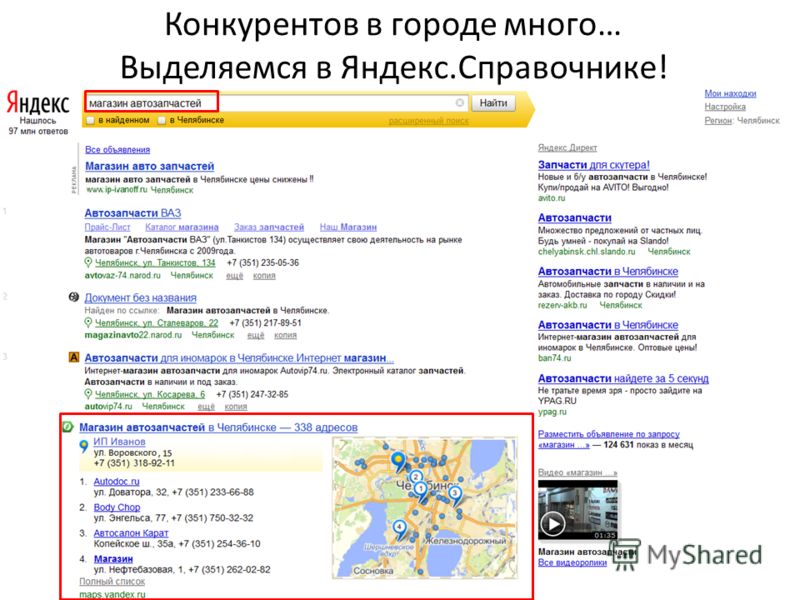800x600 pixels.
Task: Open the 'Магазин авто запчастей' ad title
Action: coord(149,166)
